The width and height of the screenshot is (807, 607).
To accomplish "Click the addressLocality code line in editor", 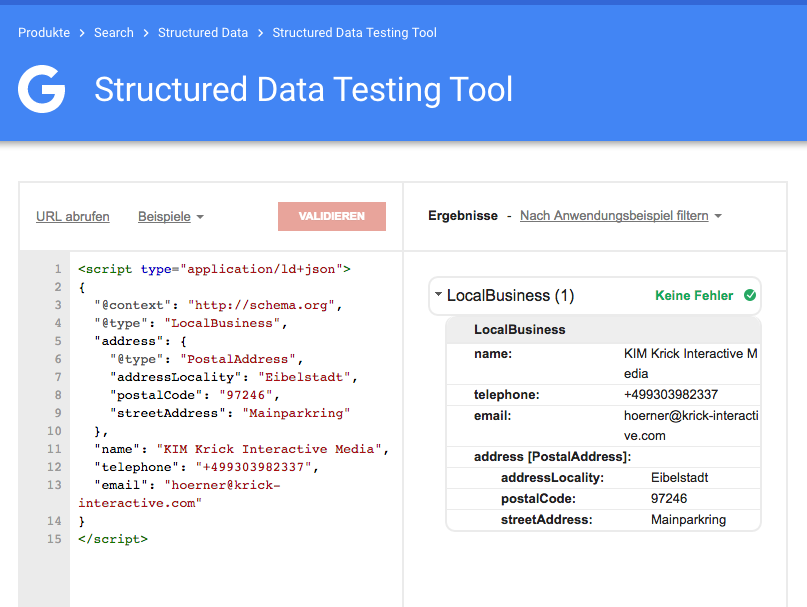I will (234, 377).
